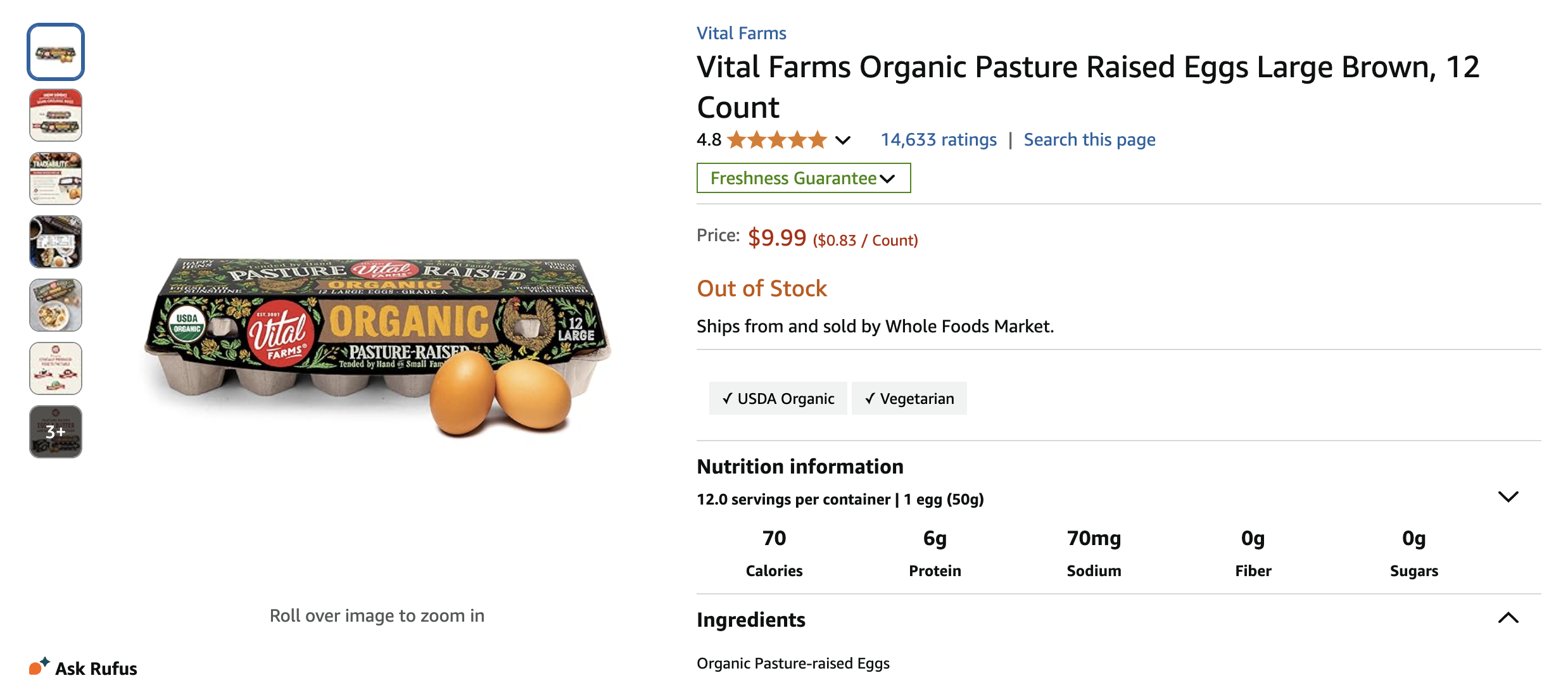Open the 3+ more images thumbnail
This screenshot has height=685, width=1568.
(56, 432)
